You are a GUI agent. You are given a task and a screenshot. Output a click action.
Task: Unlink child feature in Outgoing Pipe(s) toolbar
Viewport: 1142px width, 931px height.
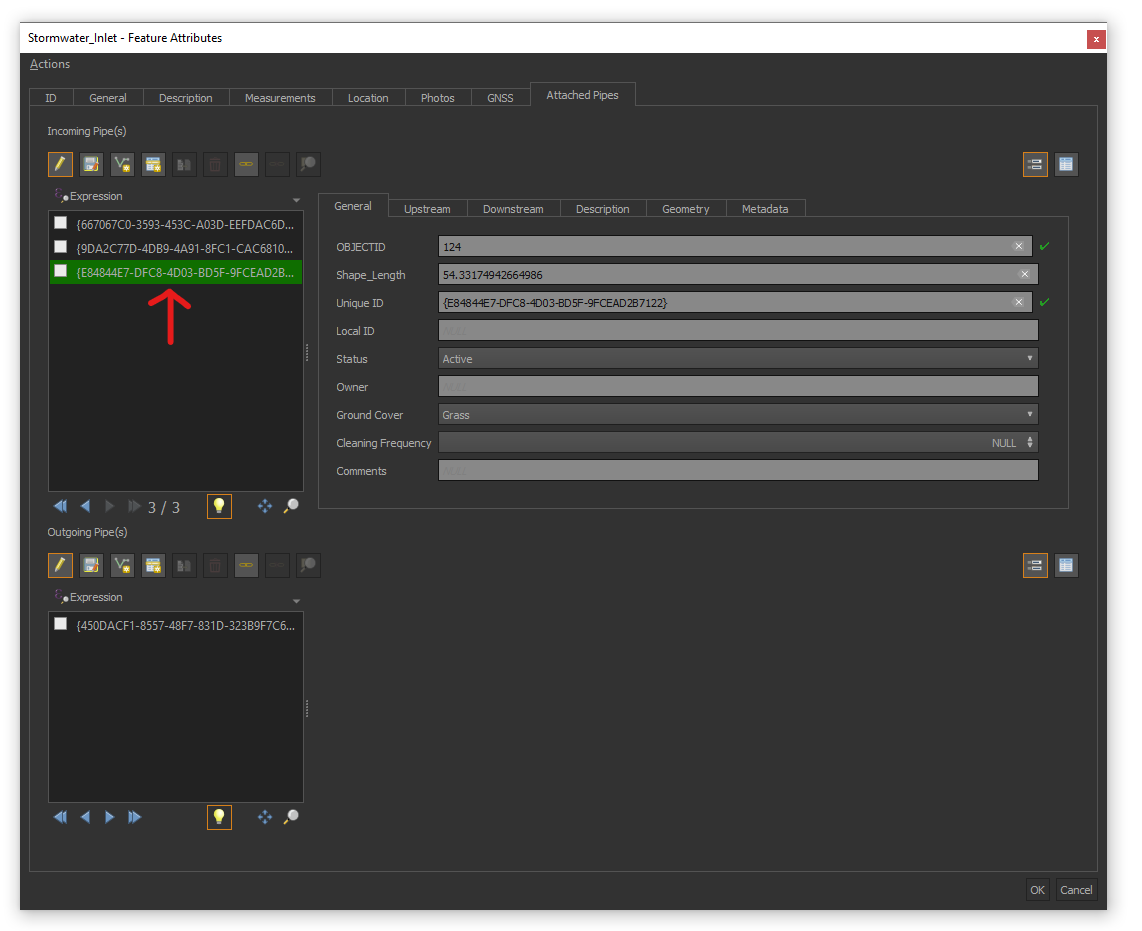click(277, 565)
